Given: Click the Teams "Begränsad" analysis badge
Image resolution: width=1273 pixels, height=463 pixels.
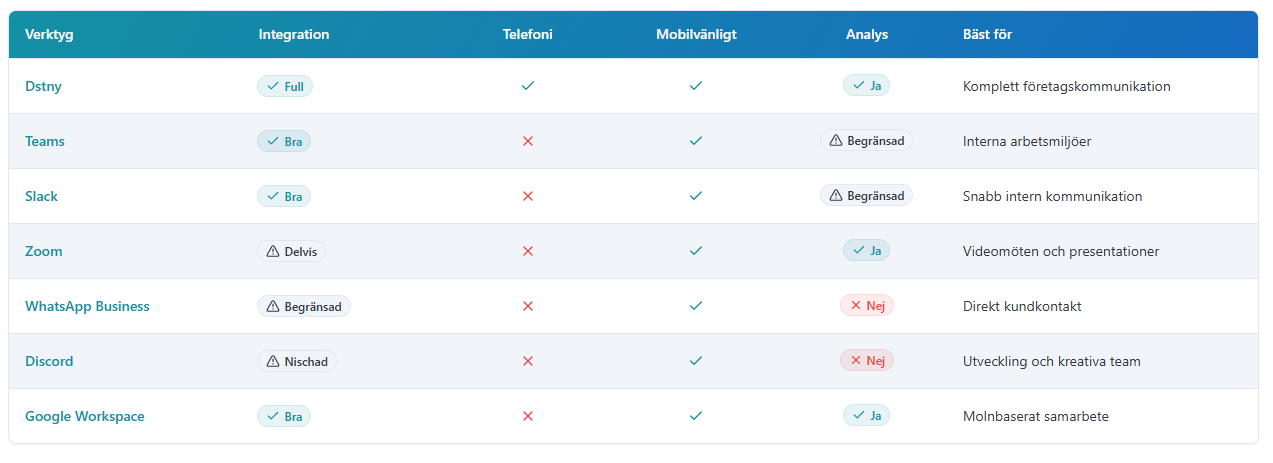Looking at the screenshot, I should 866,141.
